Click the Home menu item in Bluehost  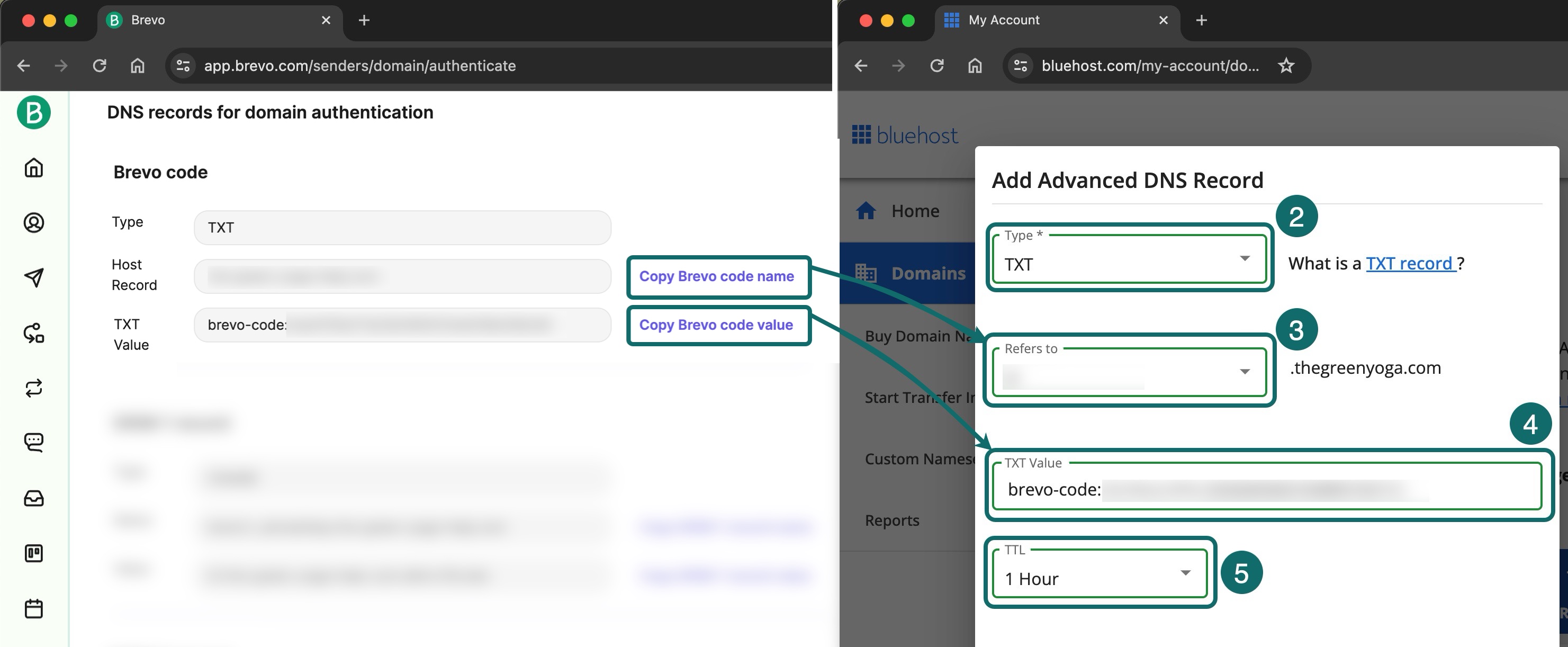coord(912,209)
